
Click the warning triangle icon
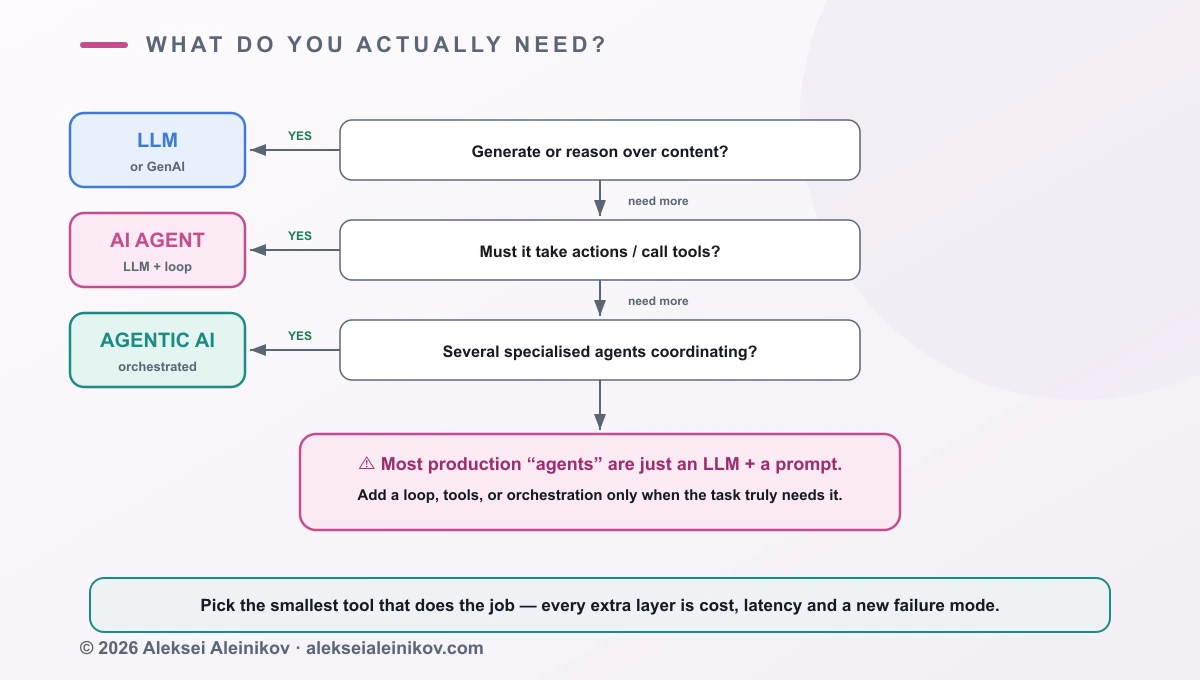[366, 464]
